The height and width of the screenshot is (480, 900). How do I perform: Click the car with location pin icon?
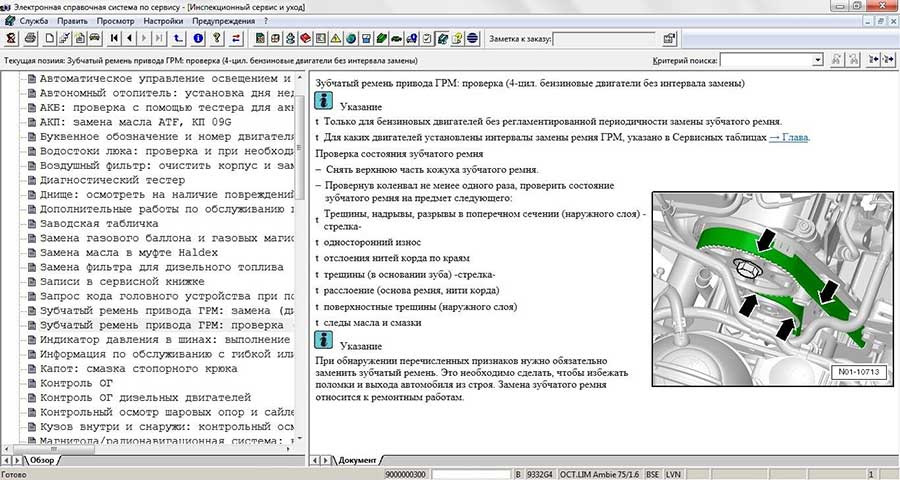pos(412,38)
